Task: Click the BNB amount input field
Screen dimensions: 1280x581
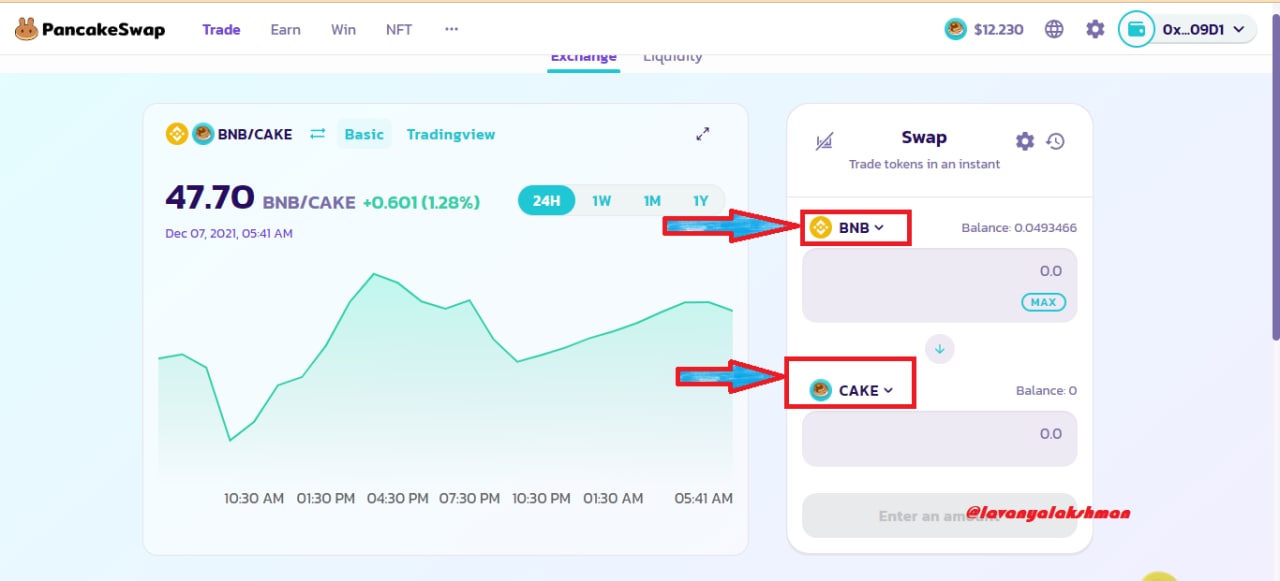Action: pyautogui.click(x=940, y=285)
